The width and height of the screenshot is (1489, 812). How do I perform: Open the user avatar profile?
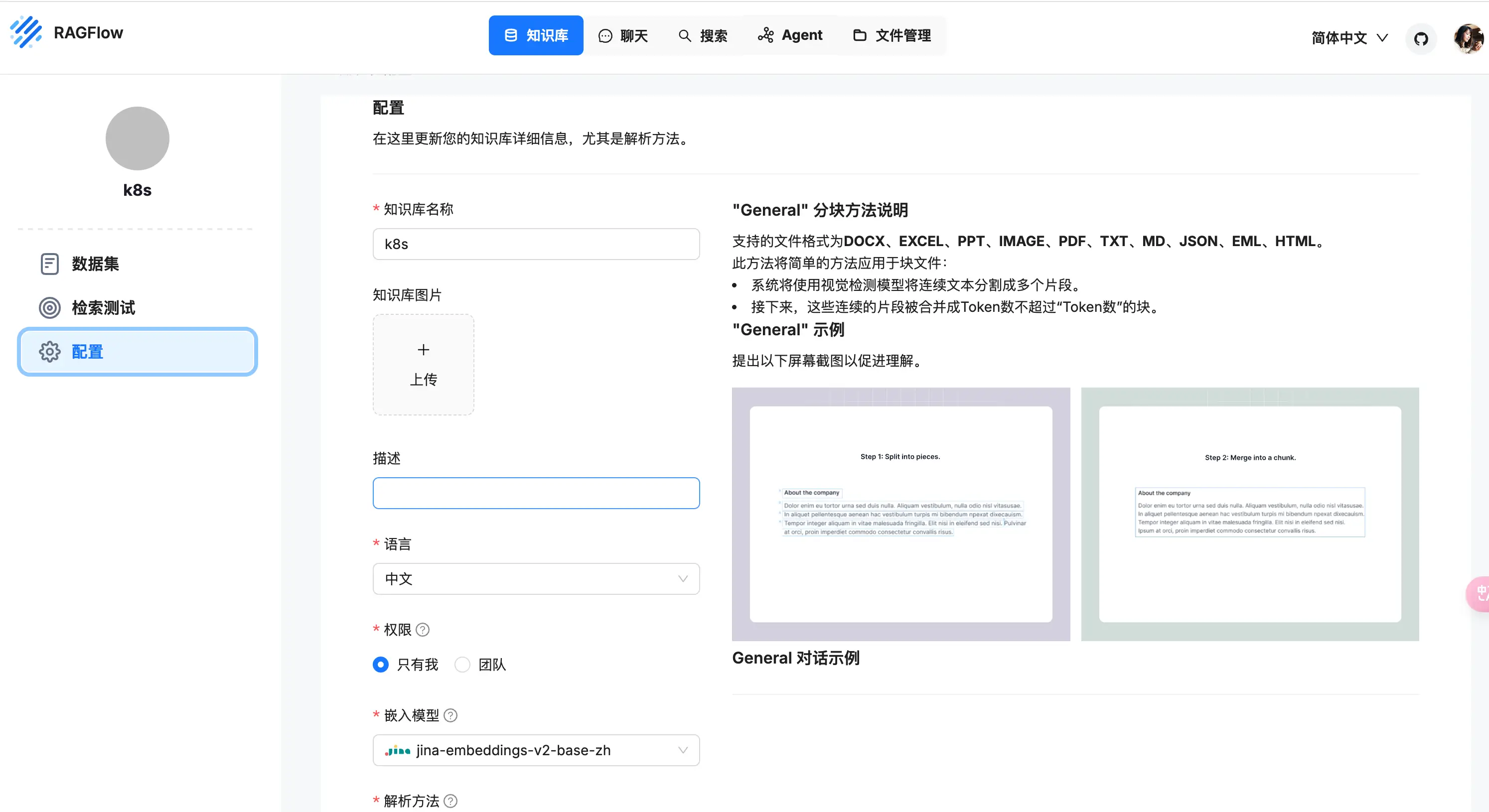1469,39
